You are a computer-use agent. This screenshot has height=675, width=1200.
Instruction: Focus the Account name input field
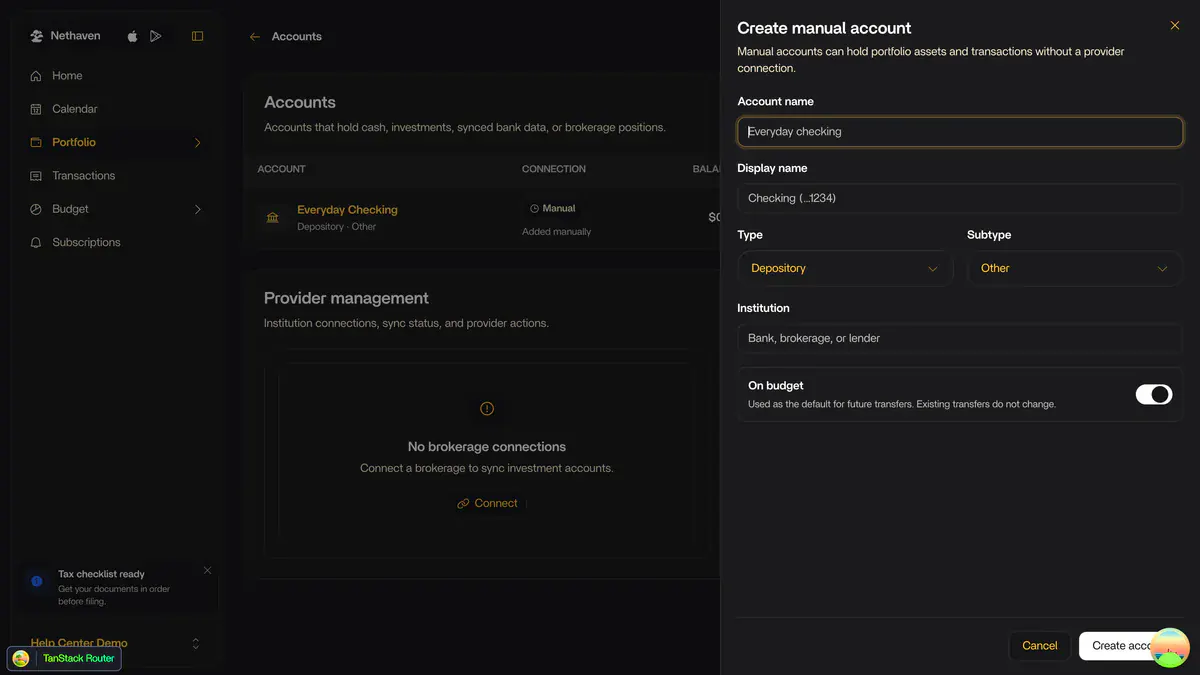coord(960,131)
